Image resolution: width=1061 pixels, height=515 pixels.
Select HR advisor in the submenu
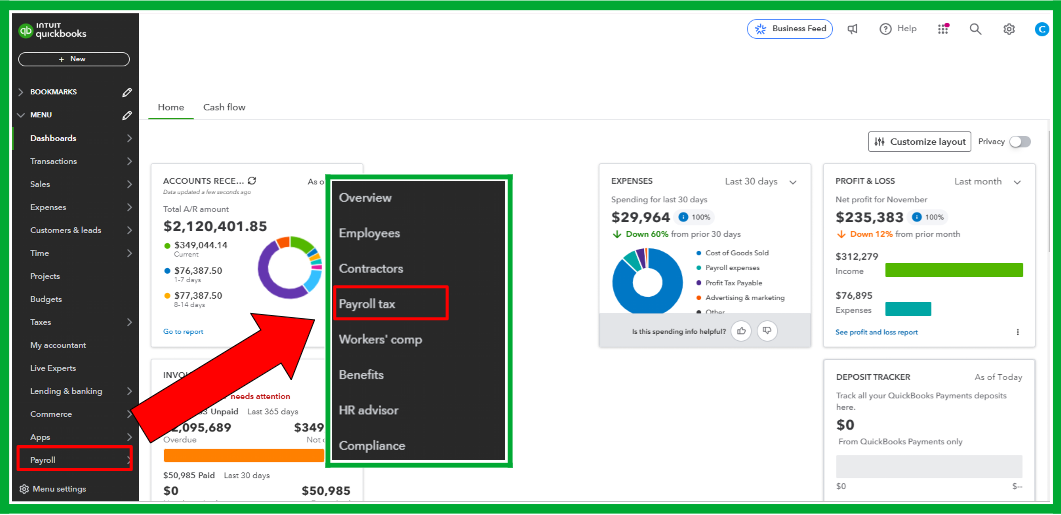[369, 410]
